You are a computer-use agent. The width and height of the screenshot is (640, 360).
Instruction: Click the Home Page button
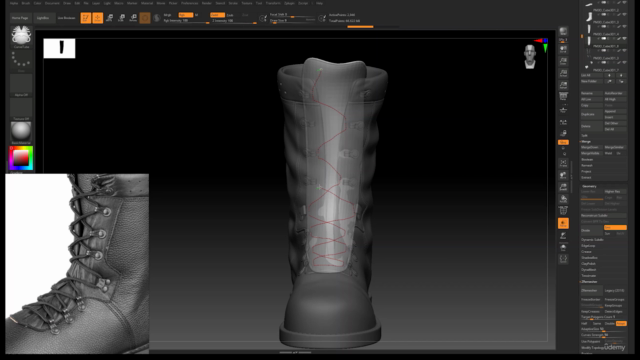20,18
